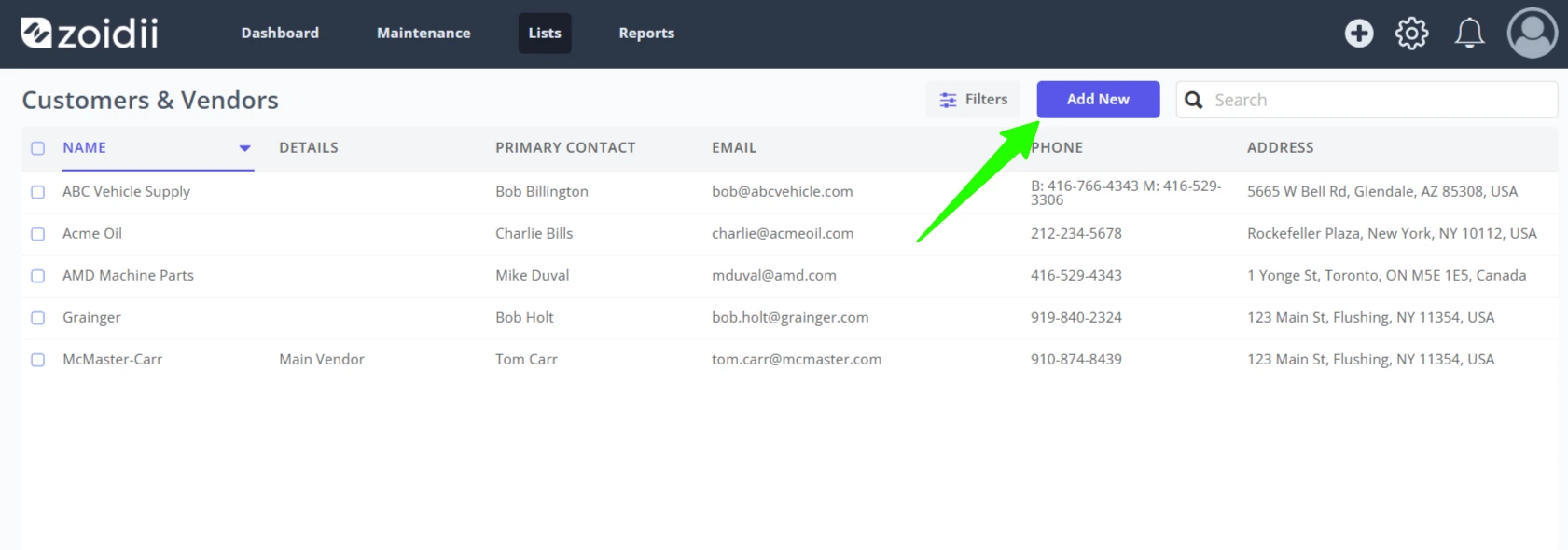Click email bob@abcvehicle.com
This screenshot has height=550, width=1568.
coord(783,191)
